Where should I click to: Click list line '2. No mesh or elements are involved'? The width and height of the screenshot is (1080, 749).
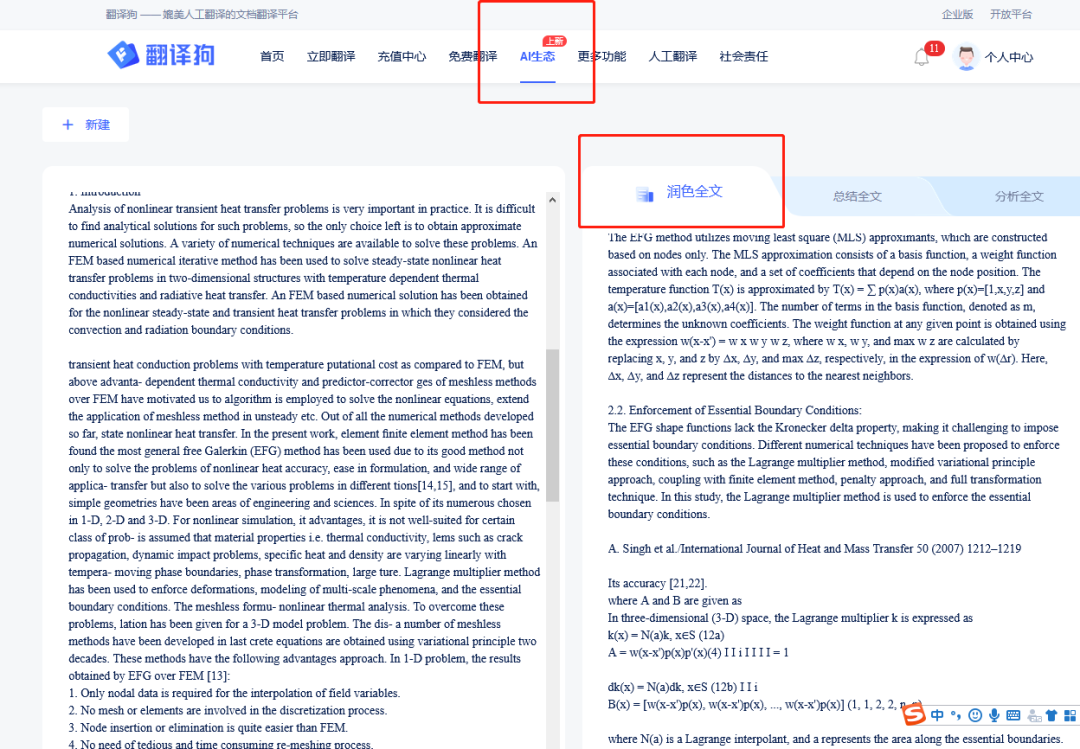click(228, 710)
